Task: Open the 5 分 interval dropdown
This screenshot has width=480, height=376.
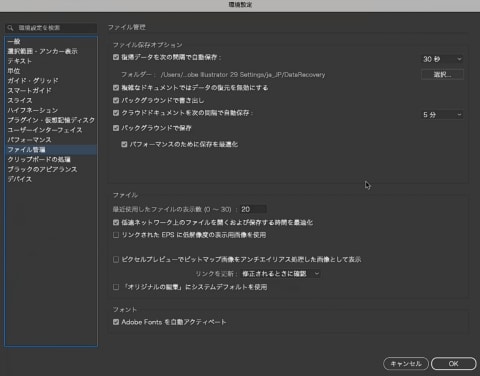Action: click(x=442, y=115)
